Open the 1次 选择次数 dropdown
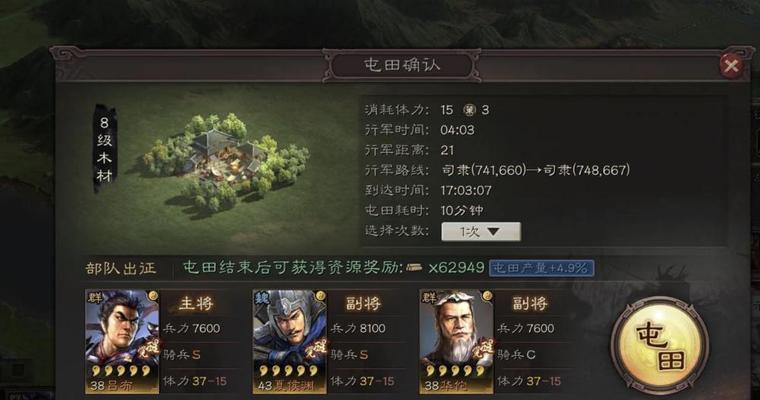The image size is (760, 400). tap(481, 232)
